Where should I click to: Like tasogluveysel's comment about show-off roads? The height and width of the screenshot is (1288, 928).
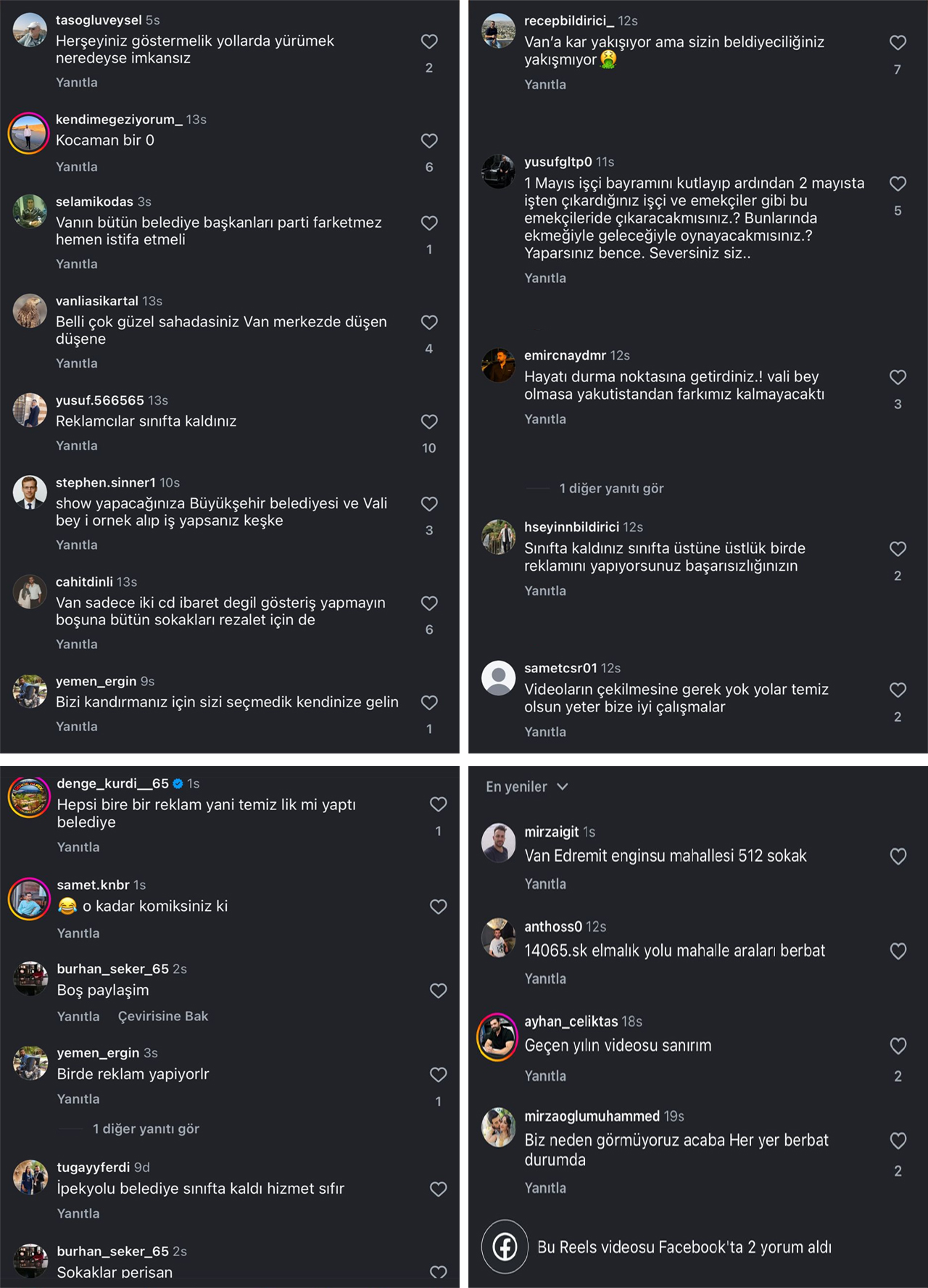click(429, 41)
